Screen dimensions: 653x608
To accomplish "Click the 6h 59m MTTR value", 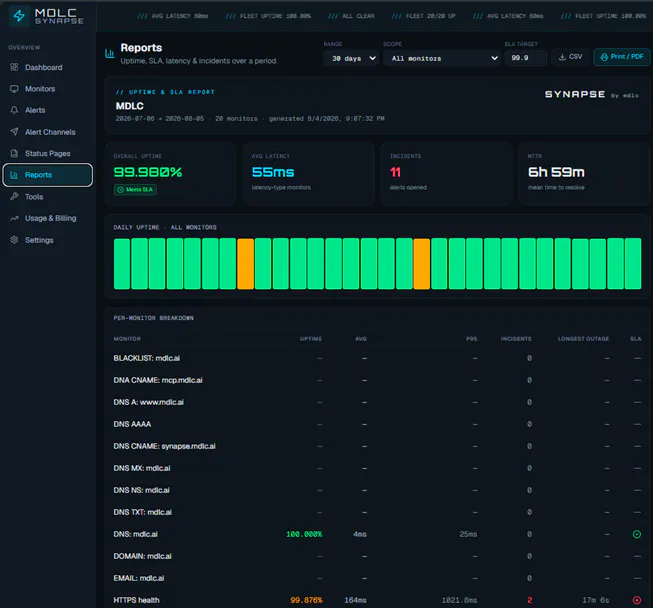I will click(x=556, y=172).
